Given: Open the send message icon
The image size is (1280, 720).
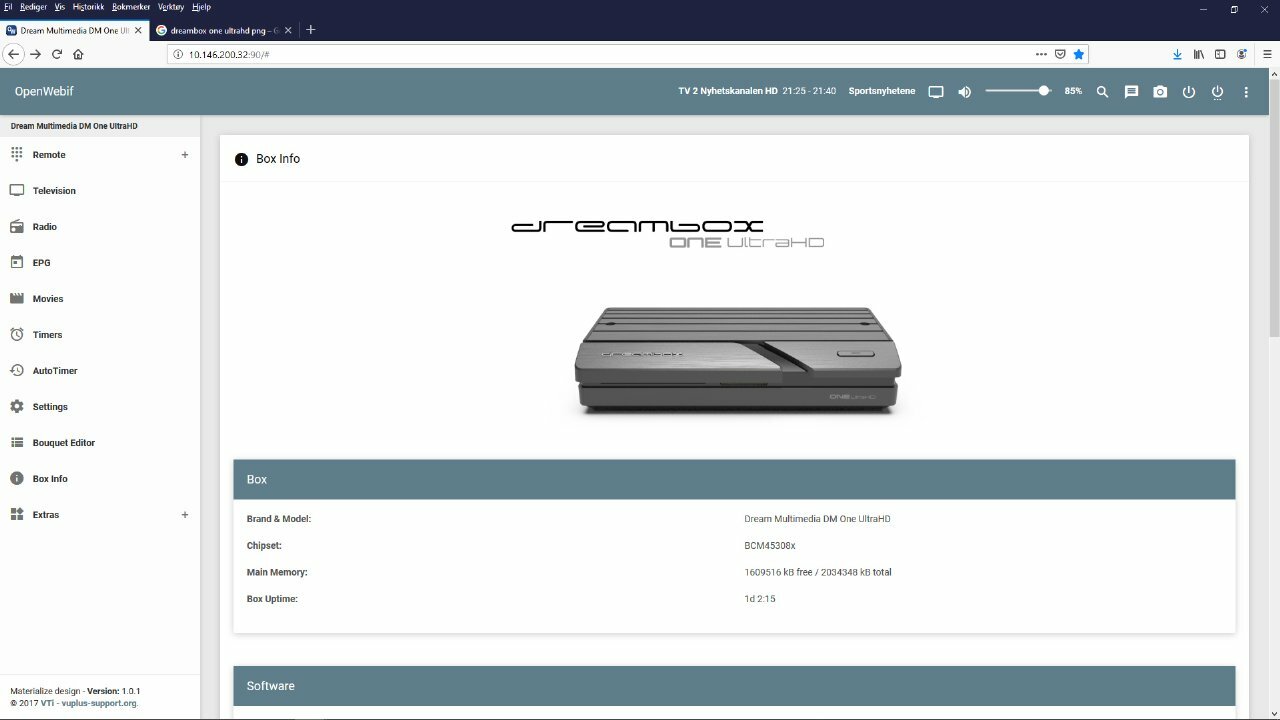Looking at the screenshot, I should (1131, 92).
